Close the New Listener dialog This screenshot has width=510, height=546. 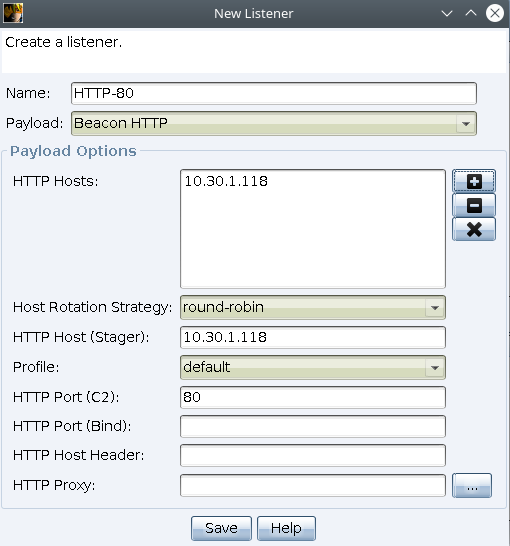[x=495, y=14]
